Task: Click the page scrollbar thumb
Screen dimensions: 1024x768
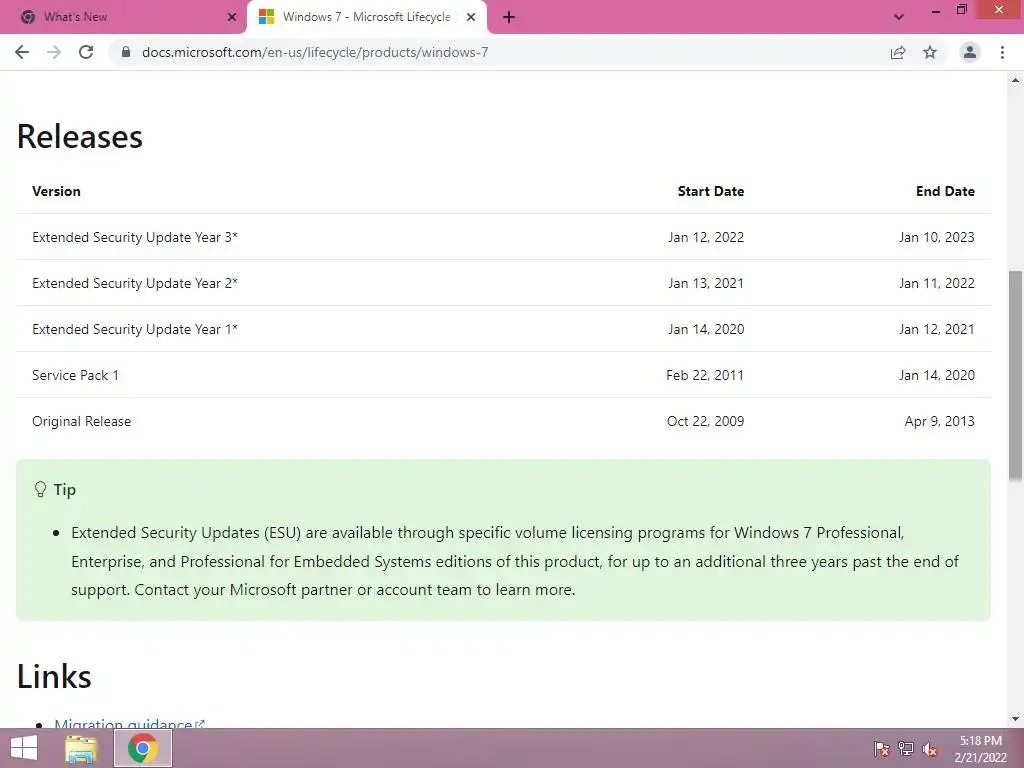Action: 1015,376
